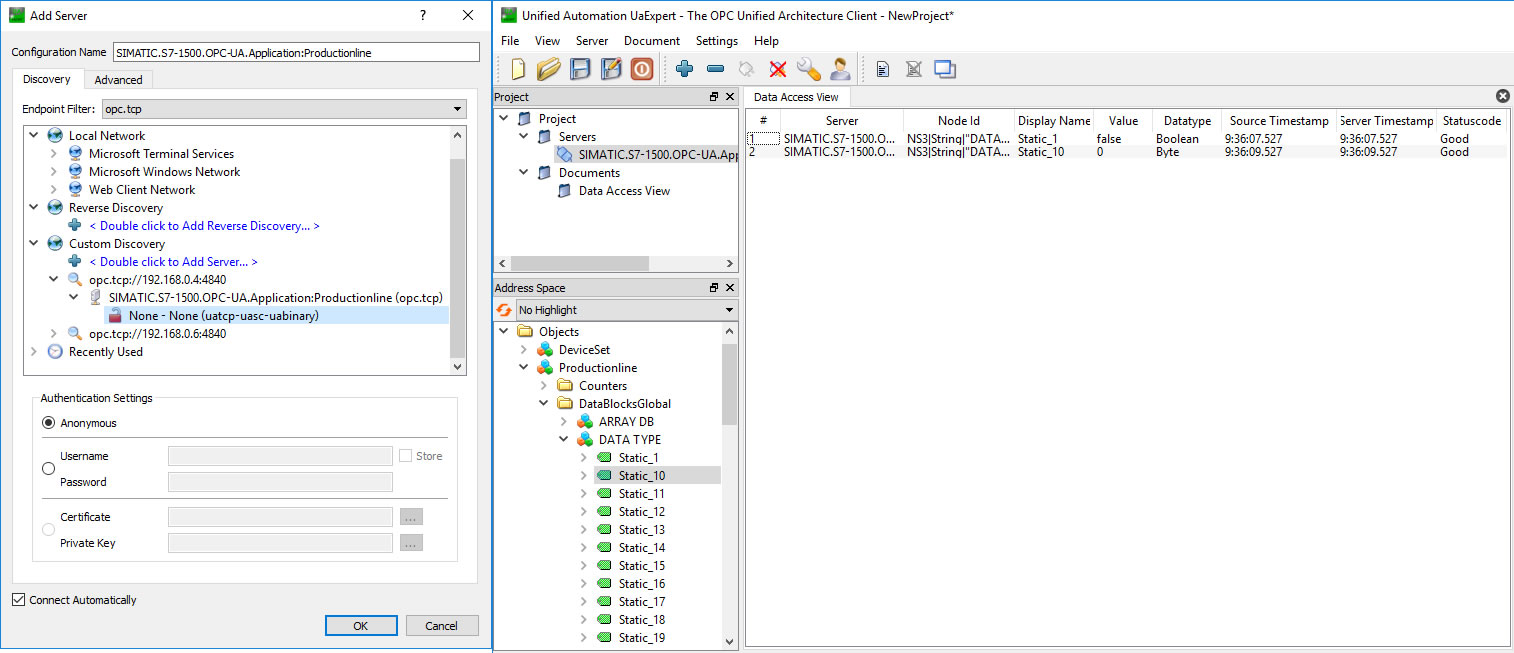Screen dimensions: 1514x653
Task: Remove document with the crossed page icon
Action: click(913, 69)
